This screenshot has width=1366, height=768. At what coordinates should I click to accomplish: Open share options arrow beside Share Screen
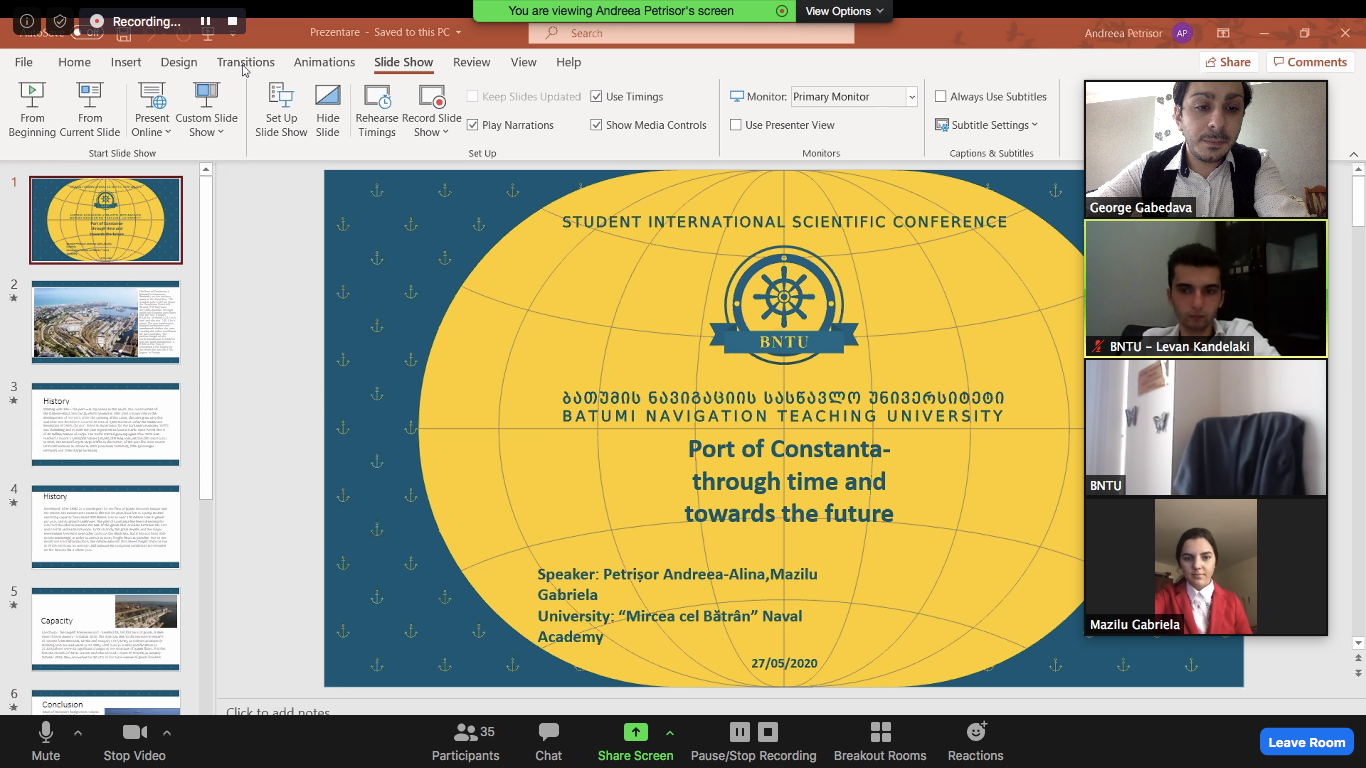[669, 732]
